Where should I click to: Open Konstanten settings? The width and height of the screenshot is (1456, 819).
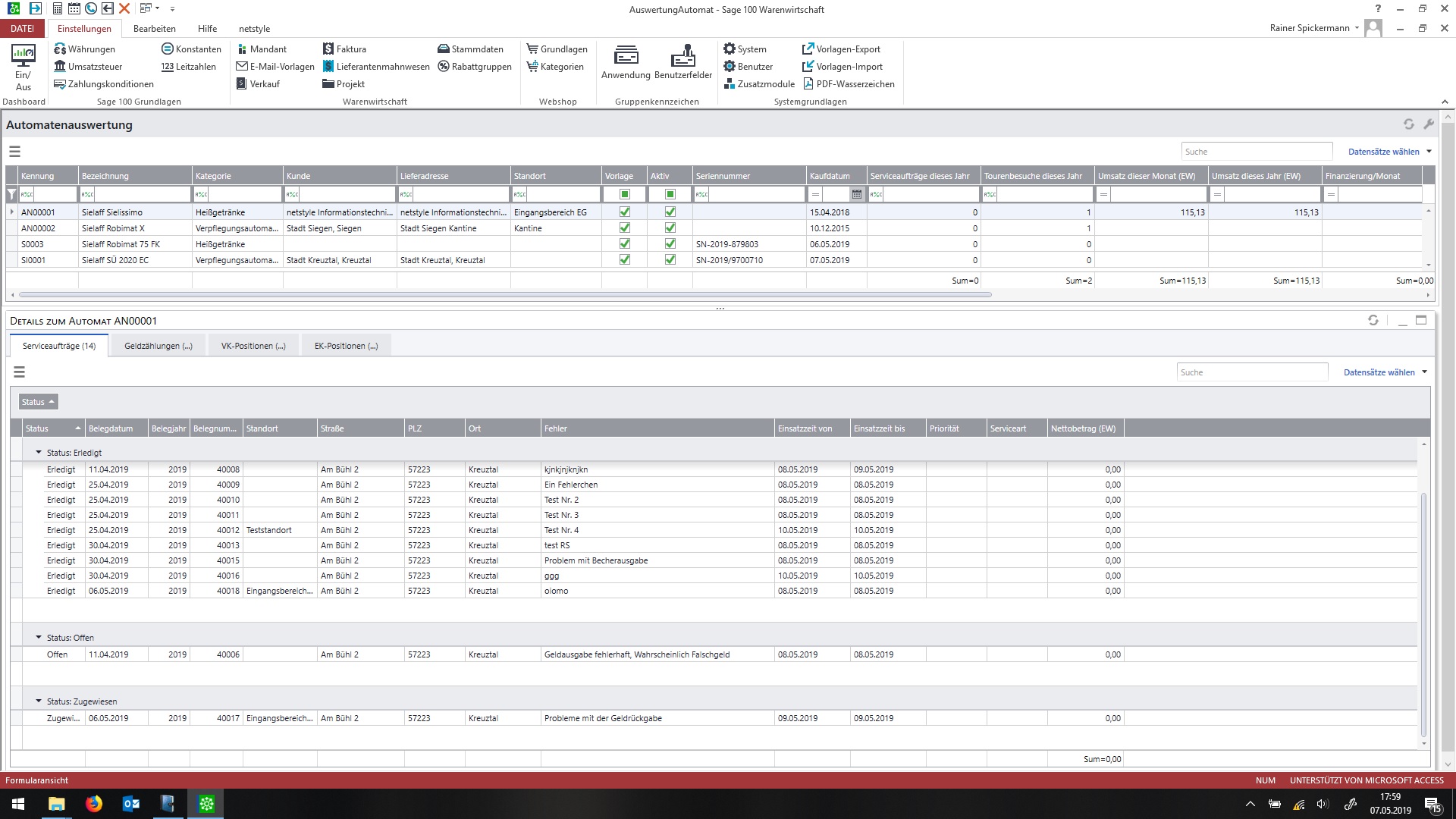tap(191, 49)
